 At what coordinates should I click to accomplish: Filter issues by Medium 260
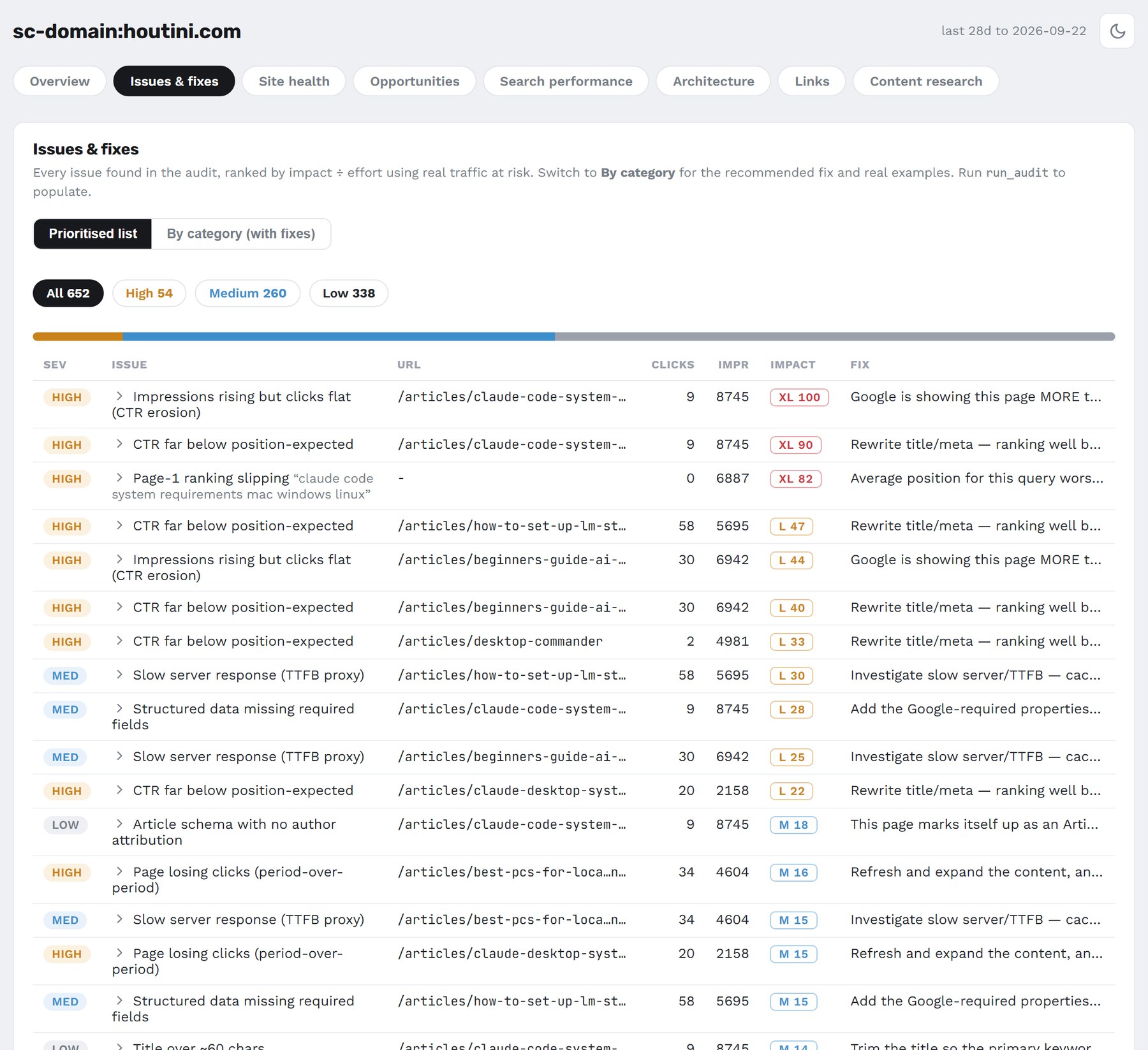coord(247,293)
